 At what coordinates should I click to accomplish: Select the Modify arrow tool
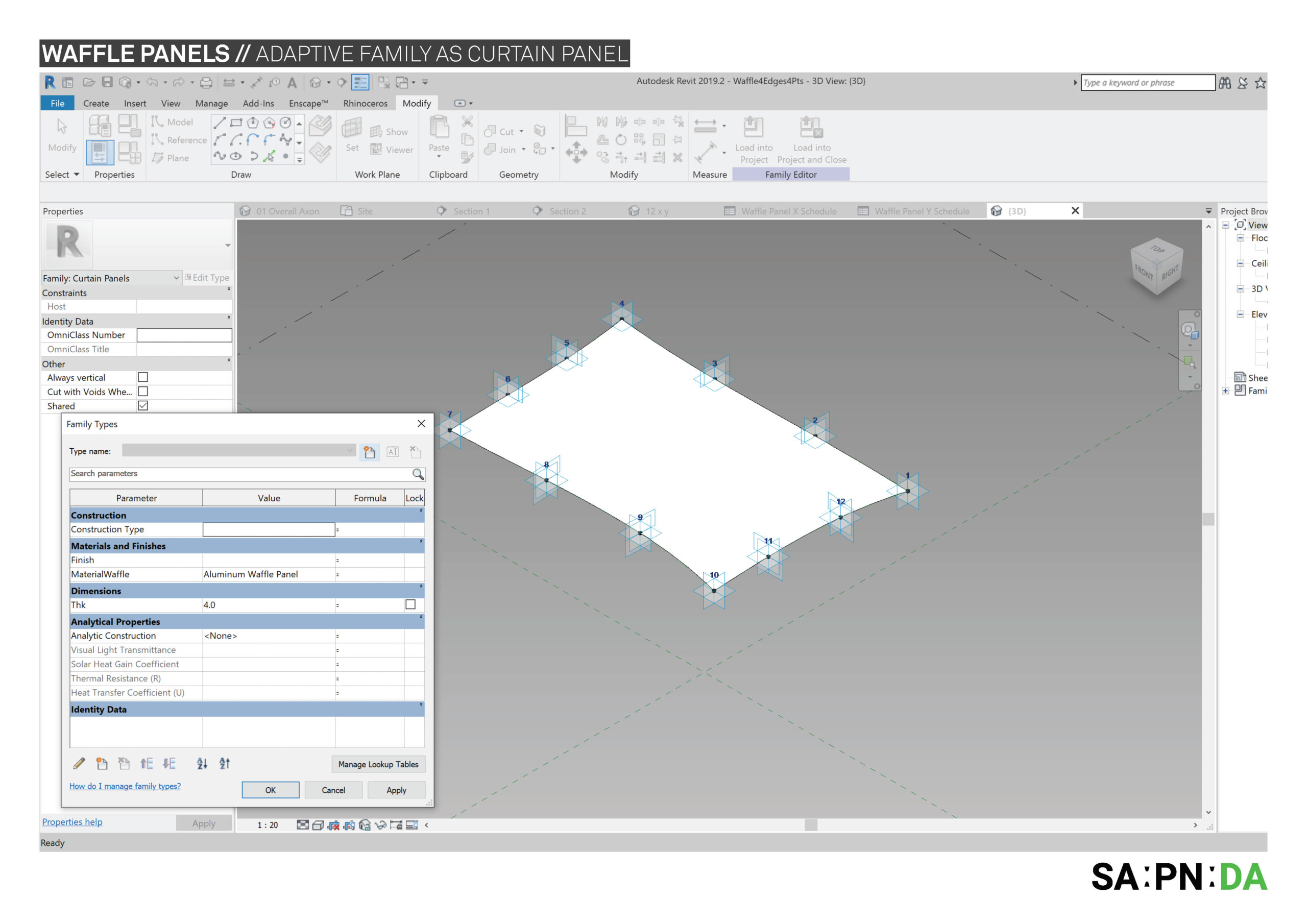pyautogui.click(x=62, y=127)
